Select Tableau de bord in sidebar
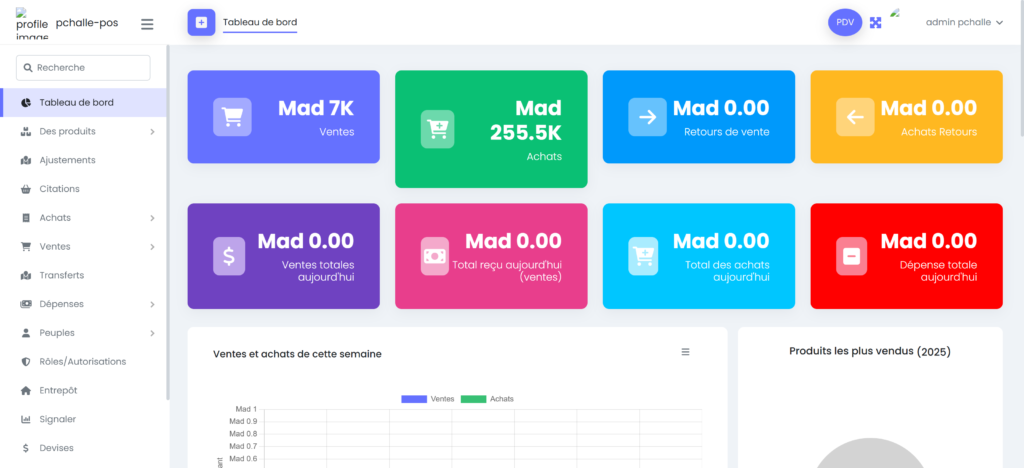Image resolution: width=1024 pixels, height=468 pixels. pyautogui.click(x=84, y=102)
